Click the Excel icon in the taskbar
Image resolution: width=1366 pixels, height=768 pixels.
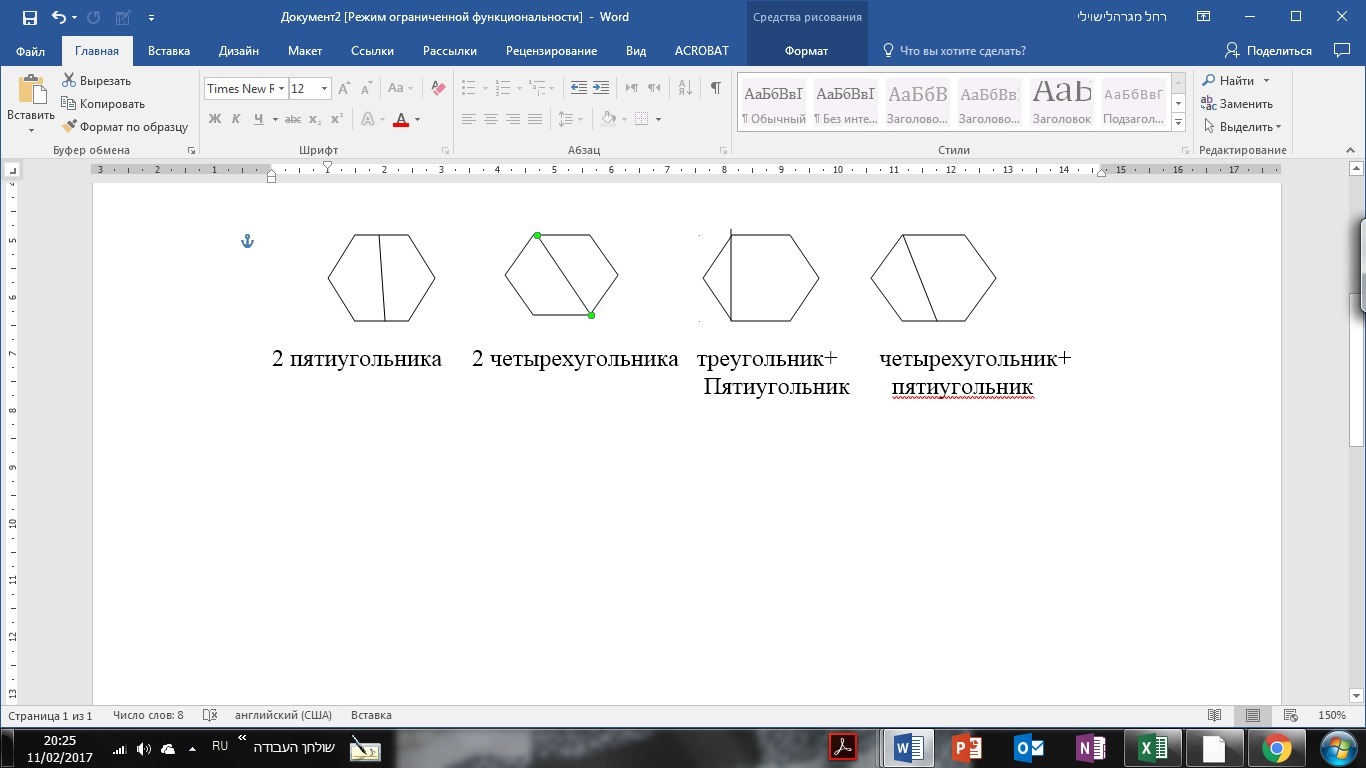(x=1152, y=747)
